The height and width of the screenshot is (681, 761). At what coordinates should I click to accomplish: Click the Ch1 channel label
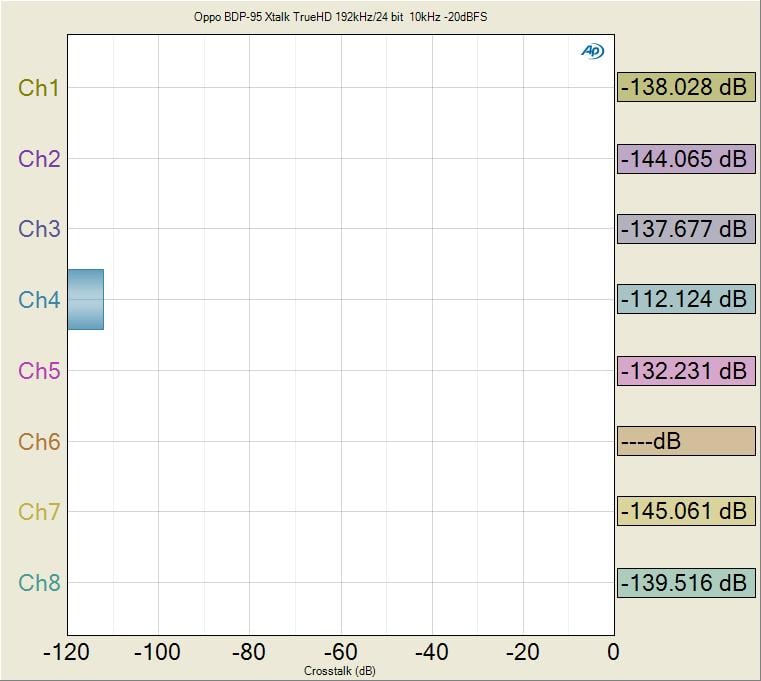[x=39, y=88]
